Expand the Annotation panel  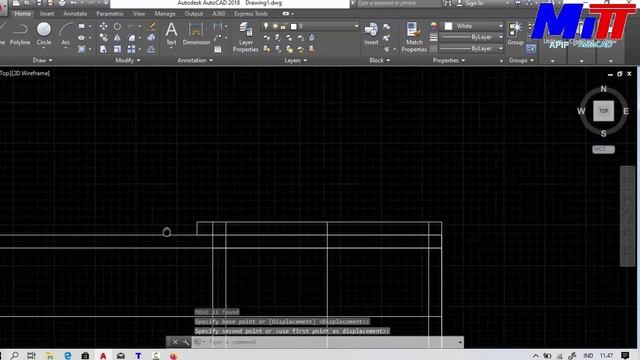(x=195, y=60)
